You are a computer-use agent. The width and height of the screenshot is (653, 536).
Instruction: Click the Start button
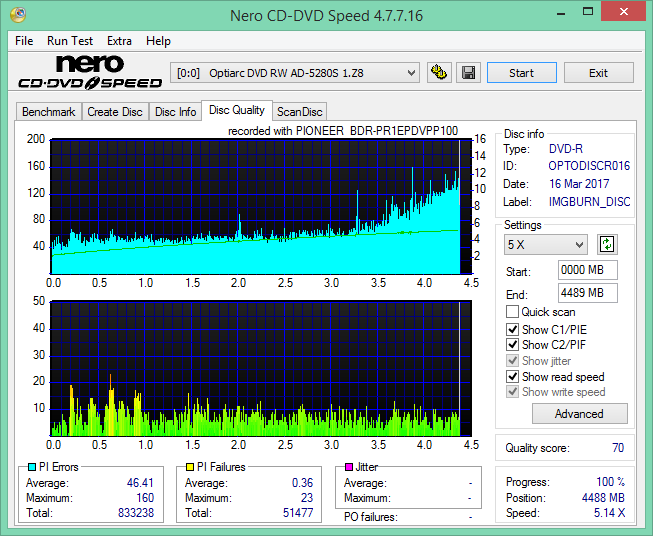tap(521, 73)
